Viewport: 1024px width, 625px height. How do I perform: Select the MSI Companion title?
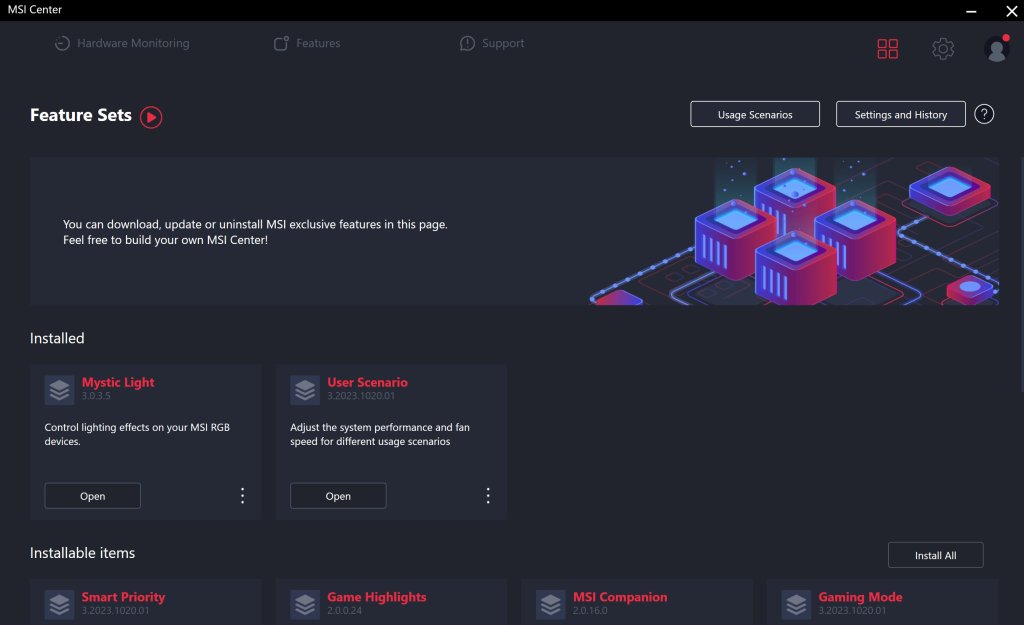620,597
